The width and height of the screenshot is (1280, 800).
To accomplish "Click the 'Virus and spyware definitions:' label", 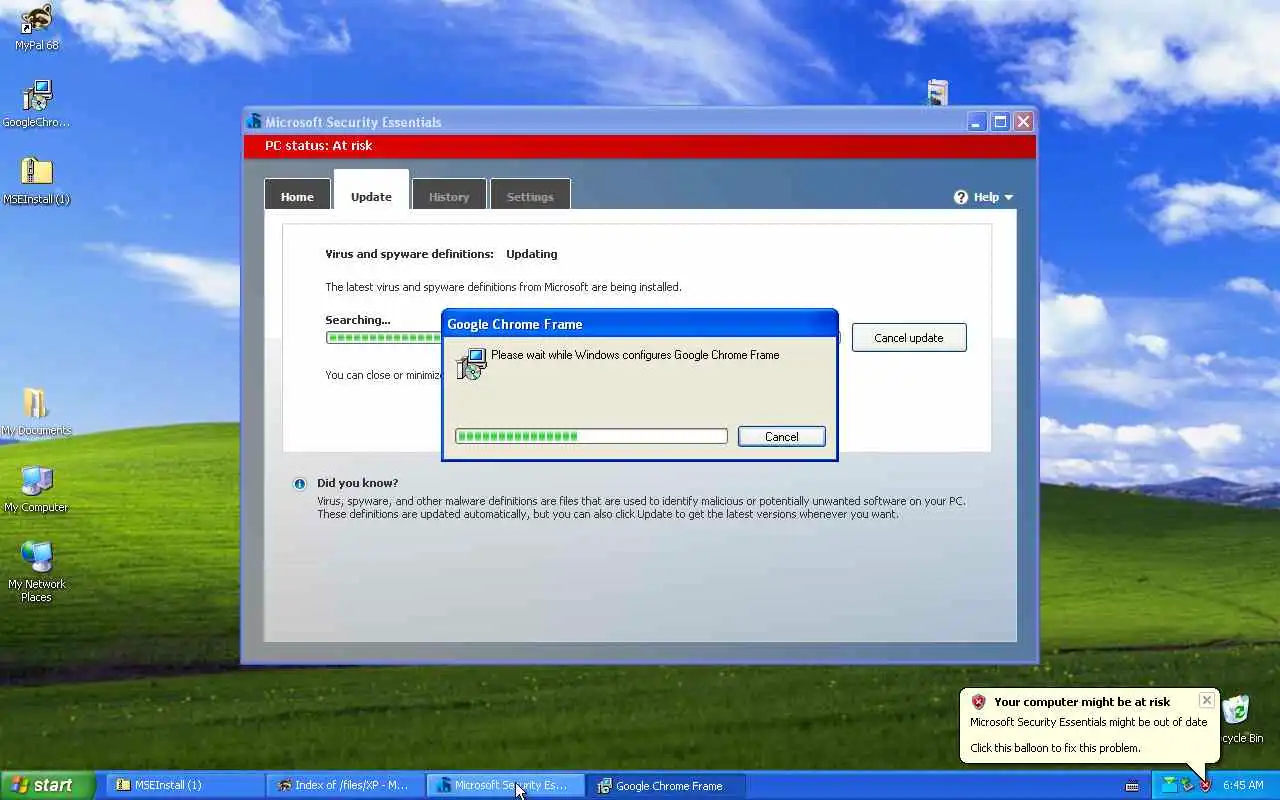I will point(409,254).
